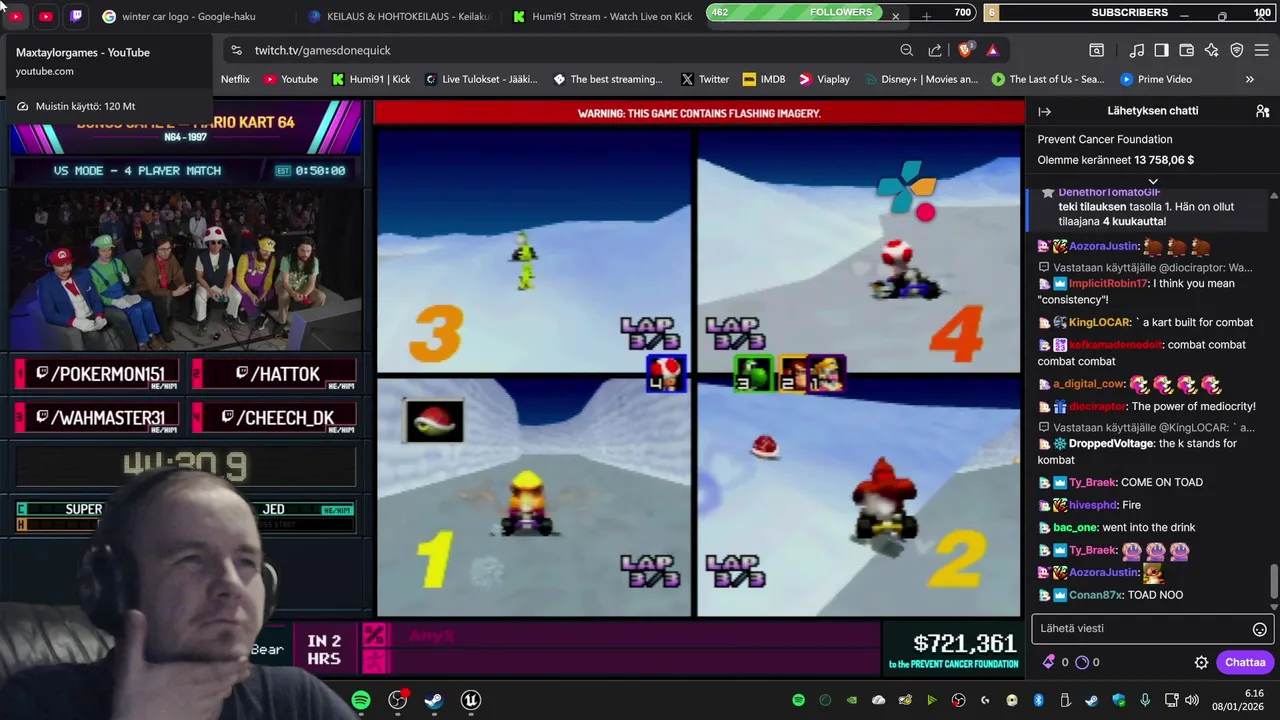Open the browser hamburger menu
This screenshot has width=1280, height=720.
click(x=1262, y=50)
